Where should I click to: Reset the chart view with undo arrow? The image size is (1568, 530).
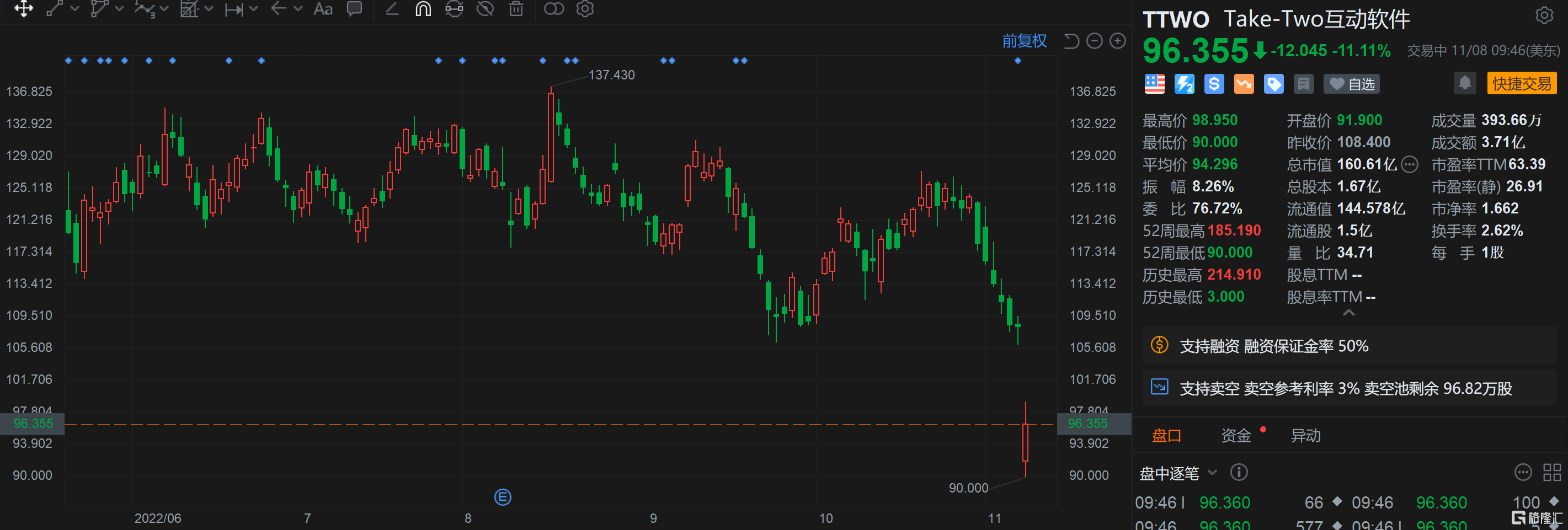pyautogui.click(x=1071, y=41)
